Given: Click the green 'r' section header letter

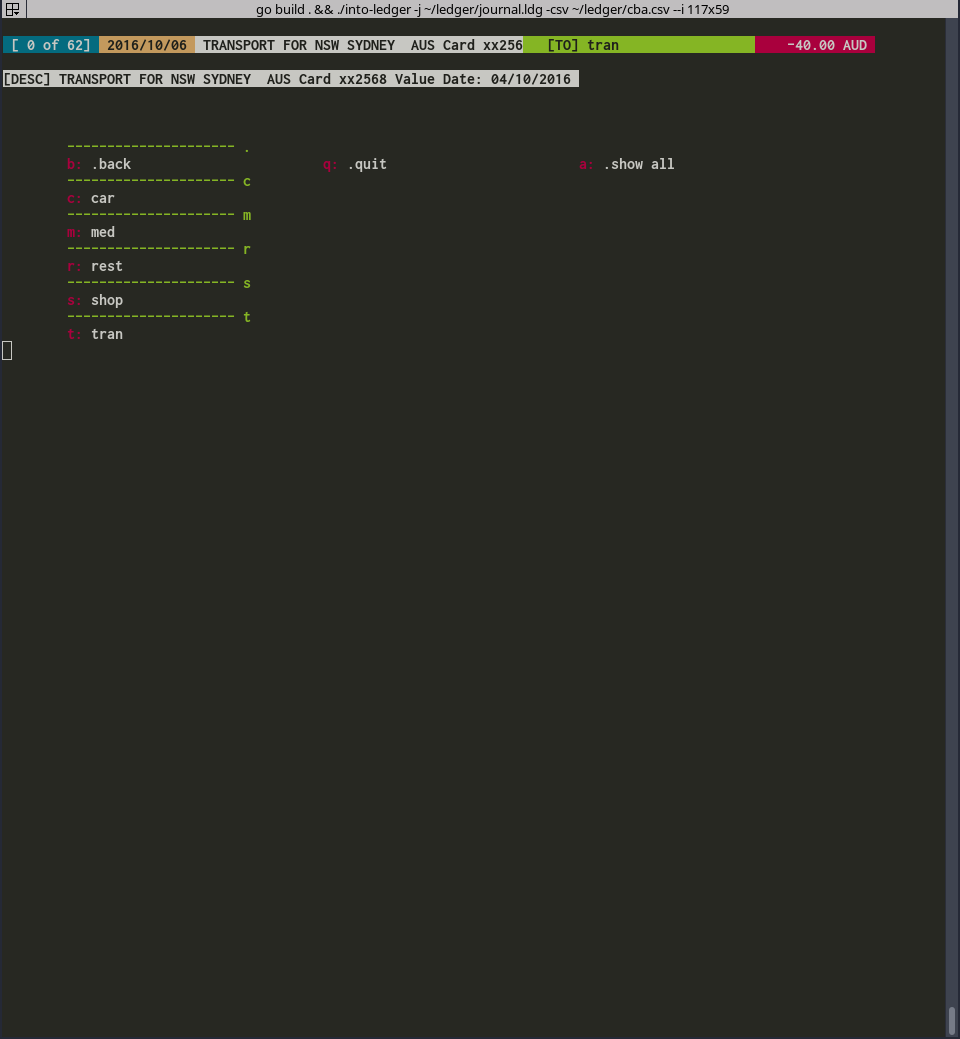Looking at the screenshot, I should (x=246, y=250).
